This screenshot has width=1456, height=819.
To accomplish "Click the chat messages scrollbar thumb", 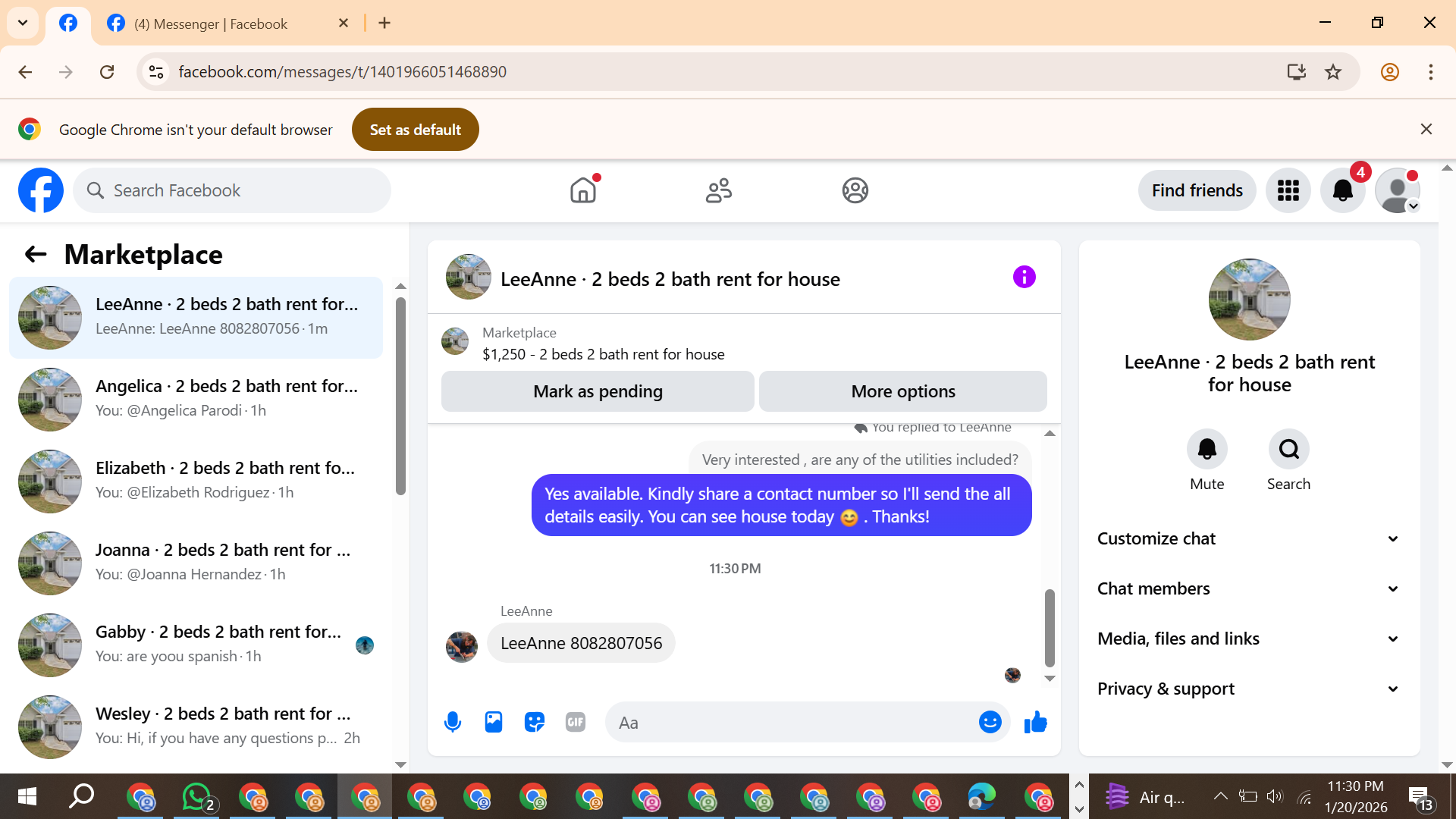I will [x=1050, y=628].
